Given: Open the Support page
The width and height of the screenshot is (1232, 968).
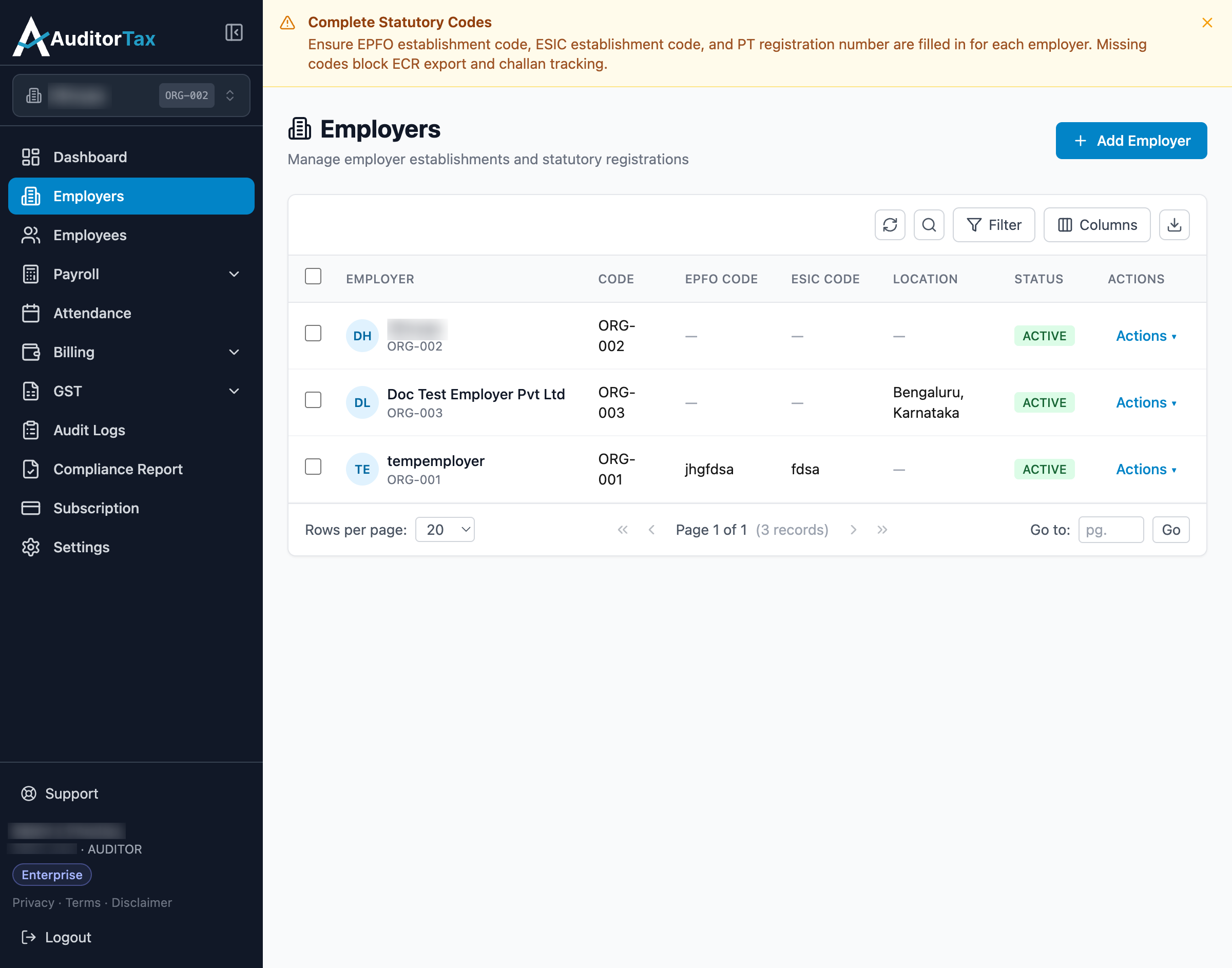Looking at the screenshot, I should pos(60,793).
